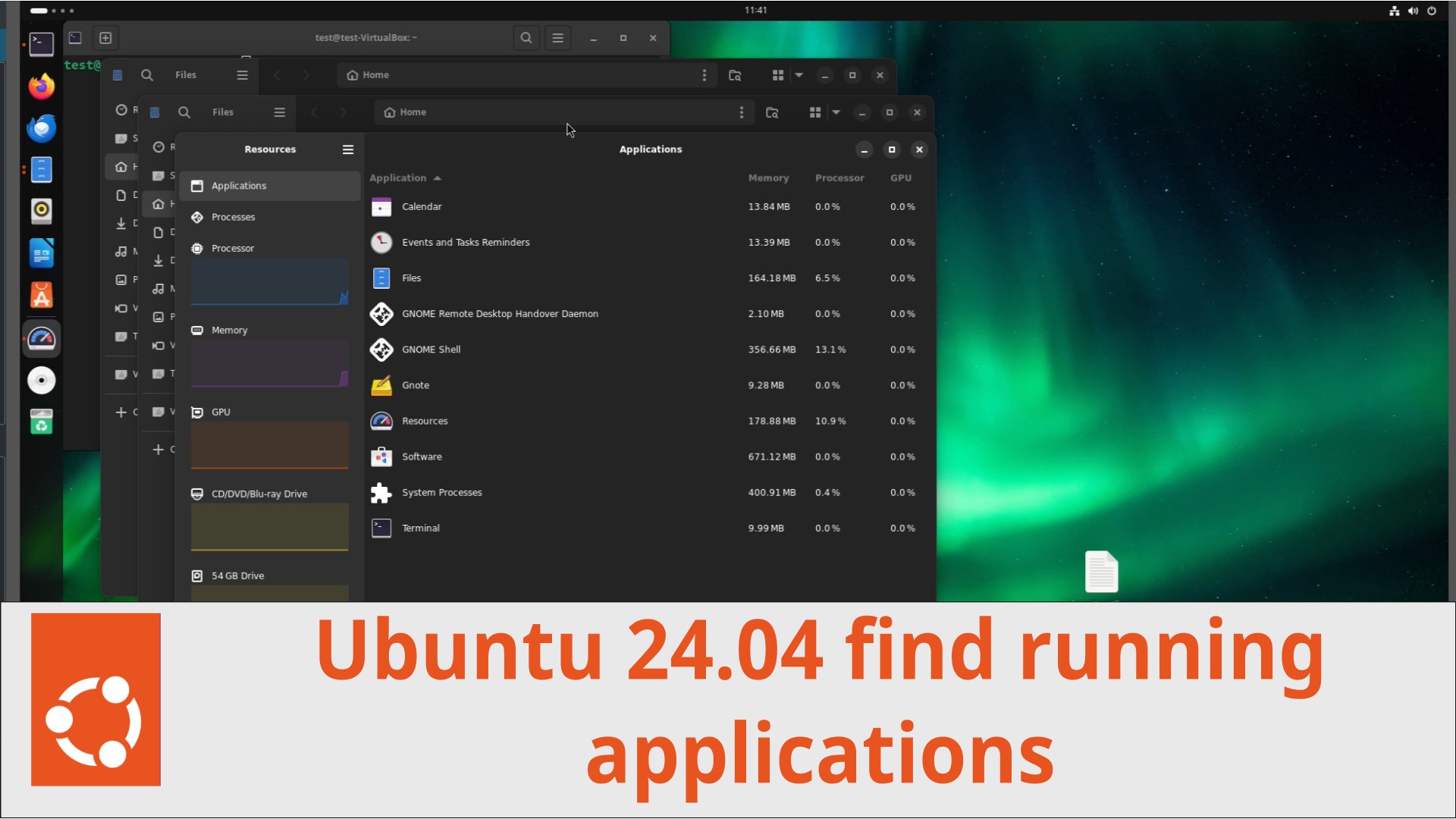1456x819 pixels.
Task: Toggle grid view in front Files window
Action: click(x=815, y=112)
